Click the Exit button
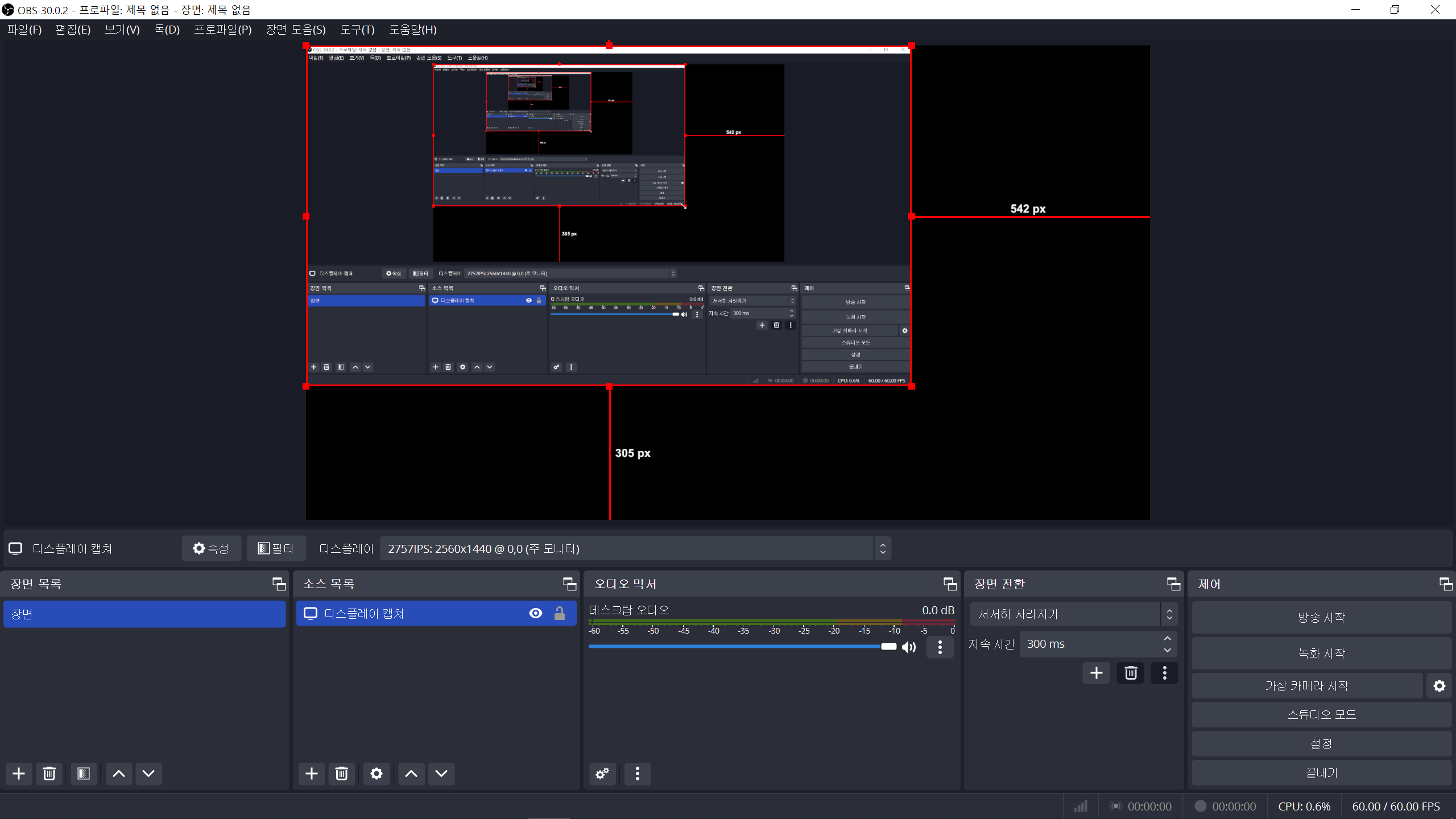The image size is (1456, 819). 1322,773
